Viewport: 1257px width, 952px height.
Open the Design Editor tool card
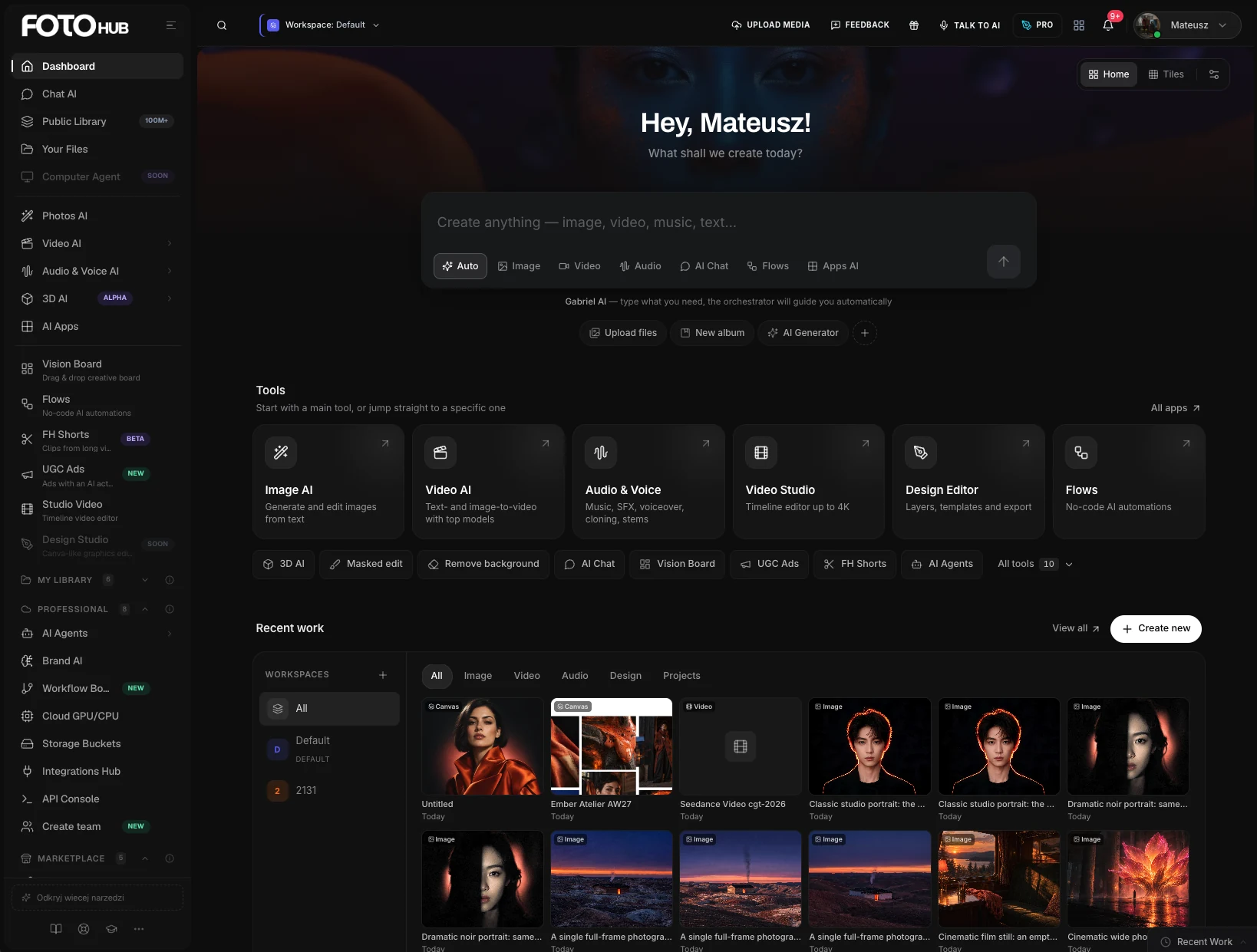(968, 482)
